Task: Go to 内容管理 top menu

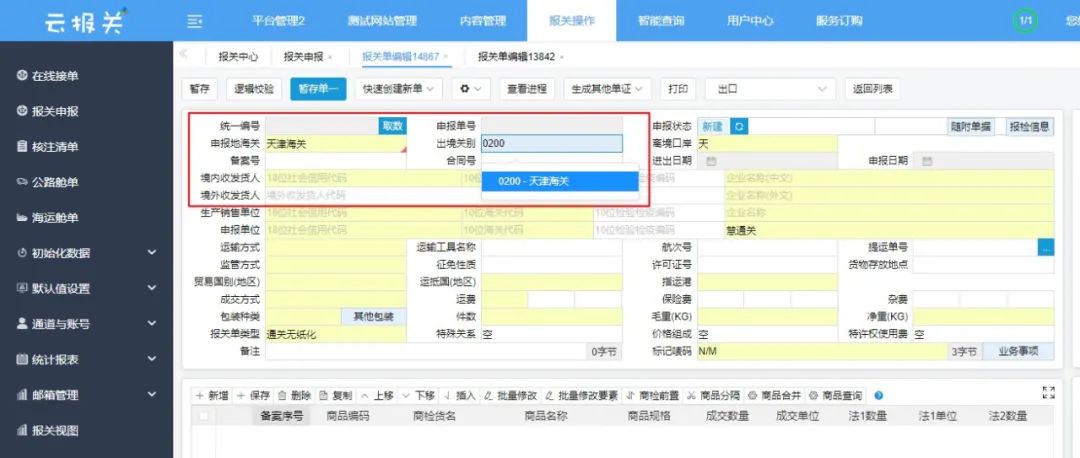Action: pyautogui.click(x=483, y=21)
